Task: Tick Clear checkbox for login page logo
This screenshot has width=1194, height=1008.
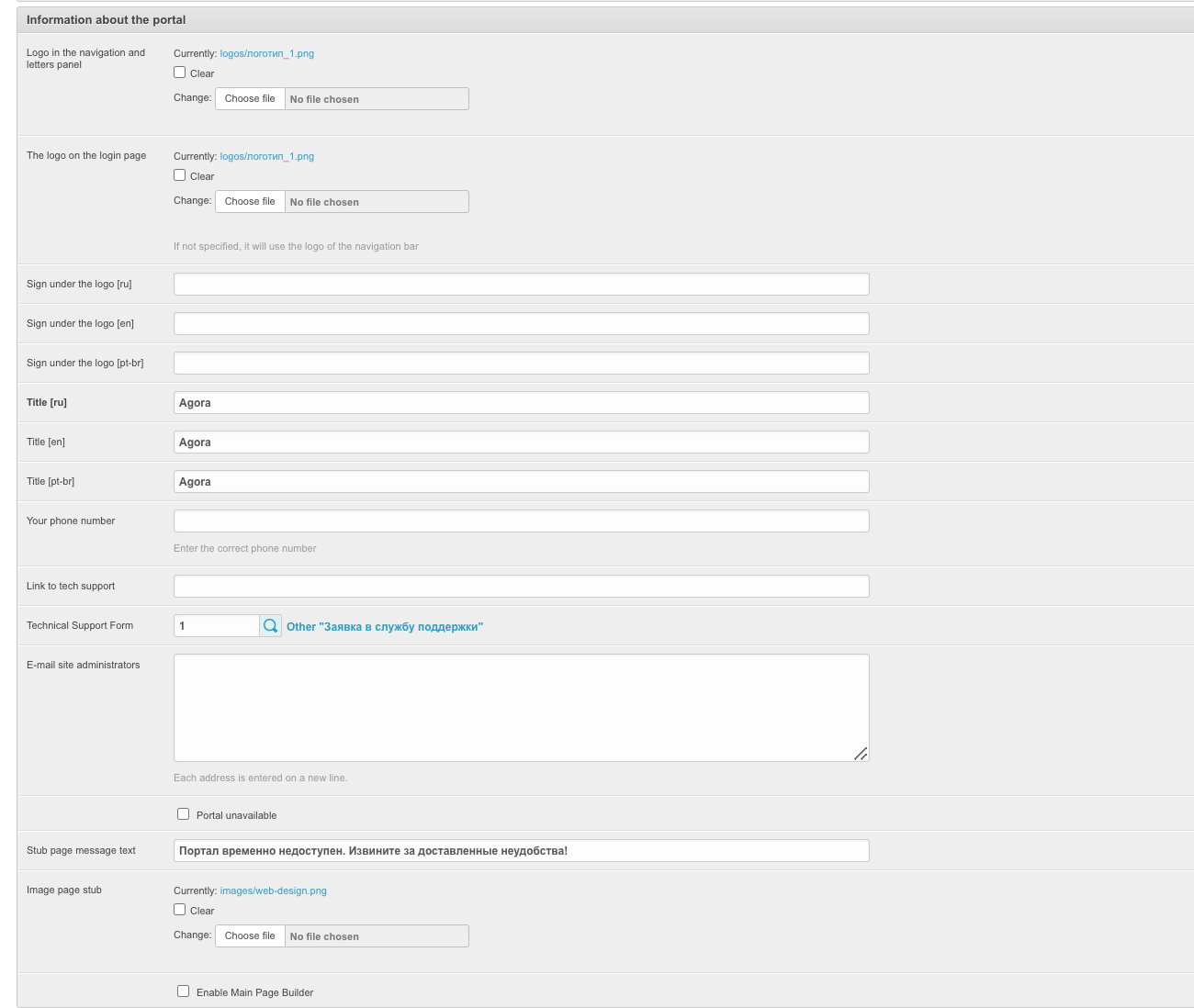Action: pyautogui.click(x=180, y=175)
